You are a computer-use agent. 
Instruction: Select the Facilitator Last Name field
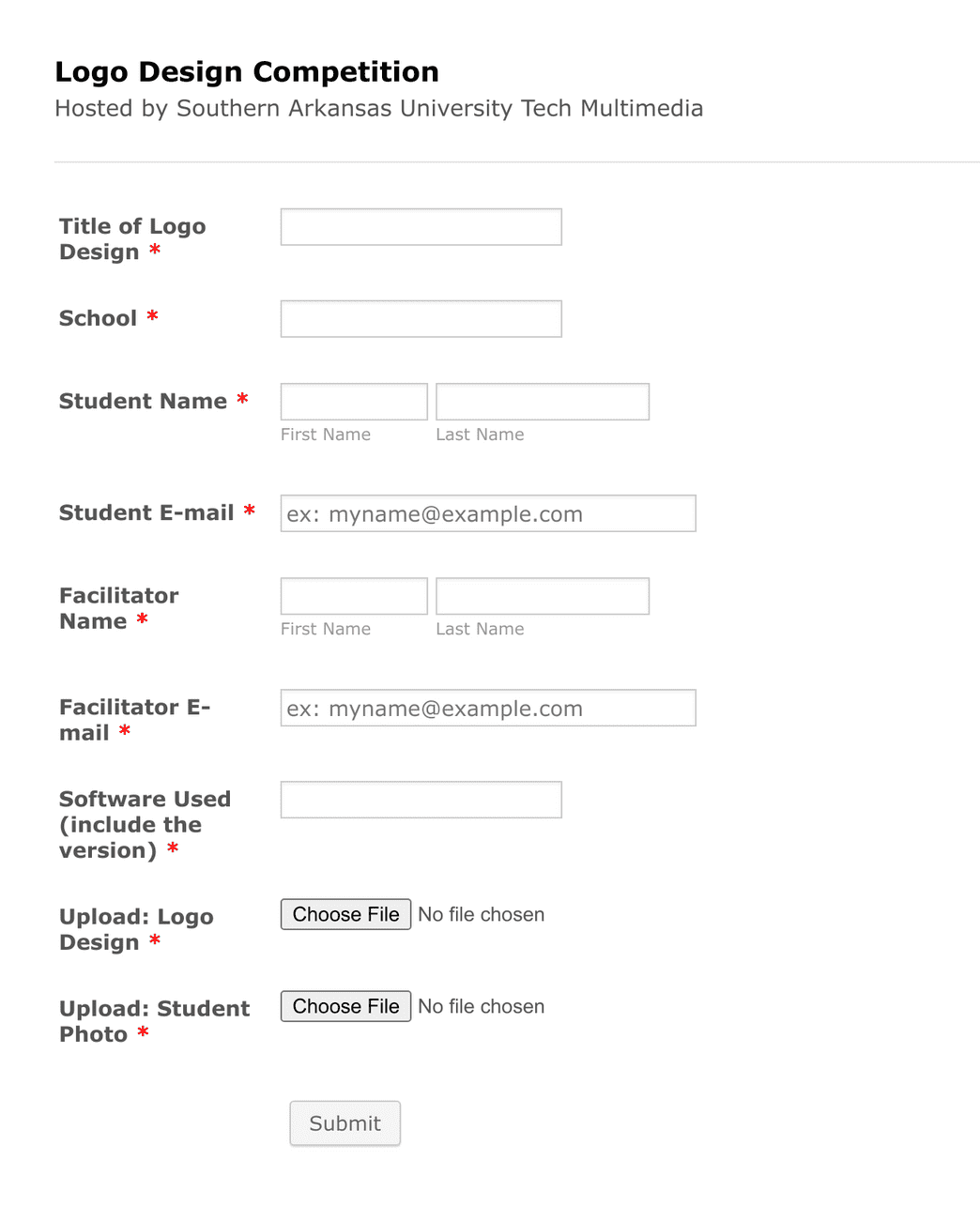click(542, 595)
